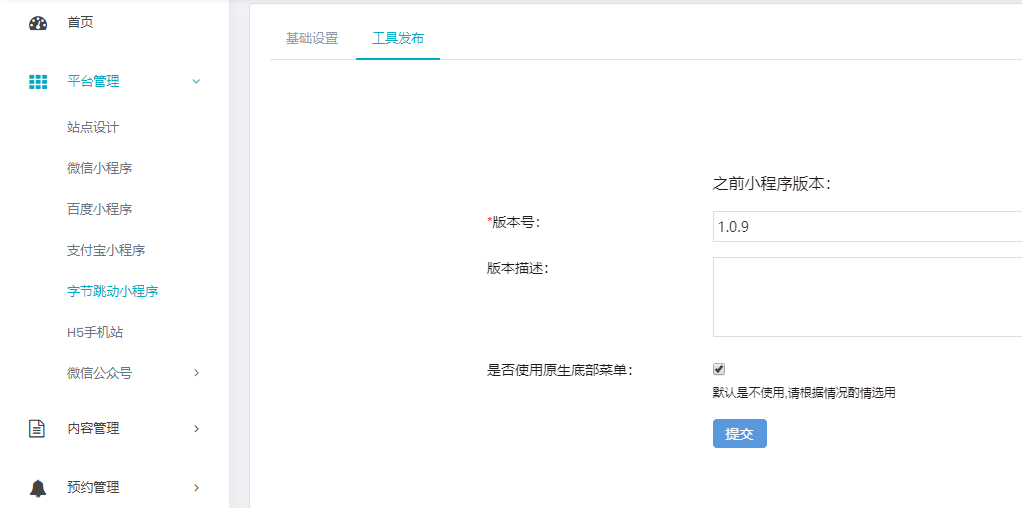1022x508 pixels.
Task: Click the grid icon next to 平台管理
Action: (38, 82)
